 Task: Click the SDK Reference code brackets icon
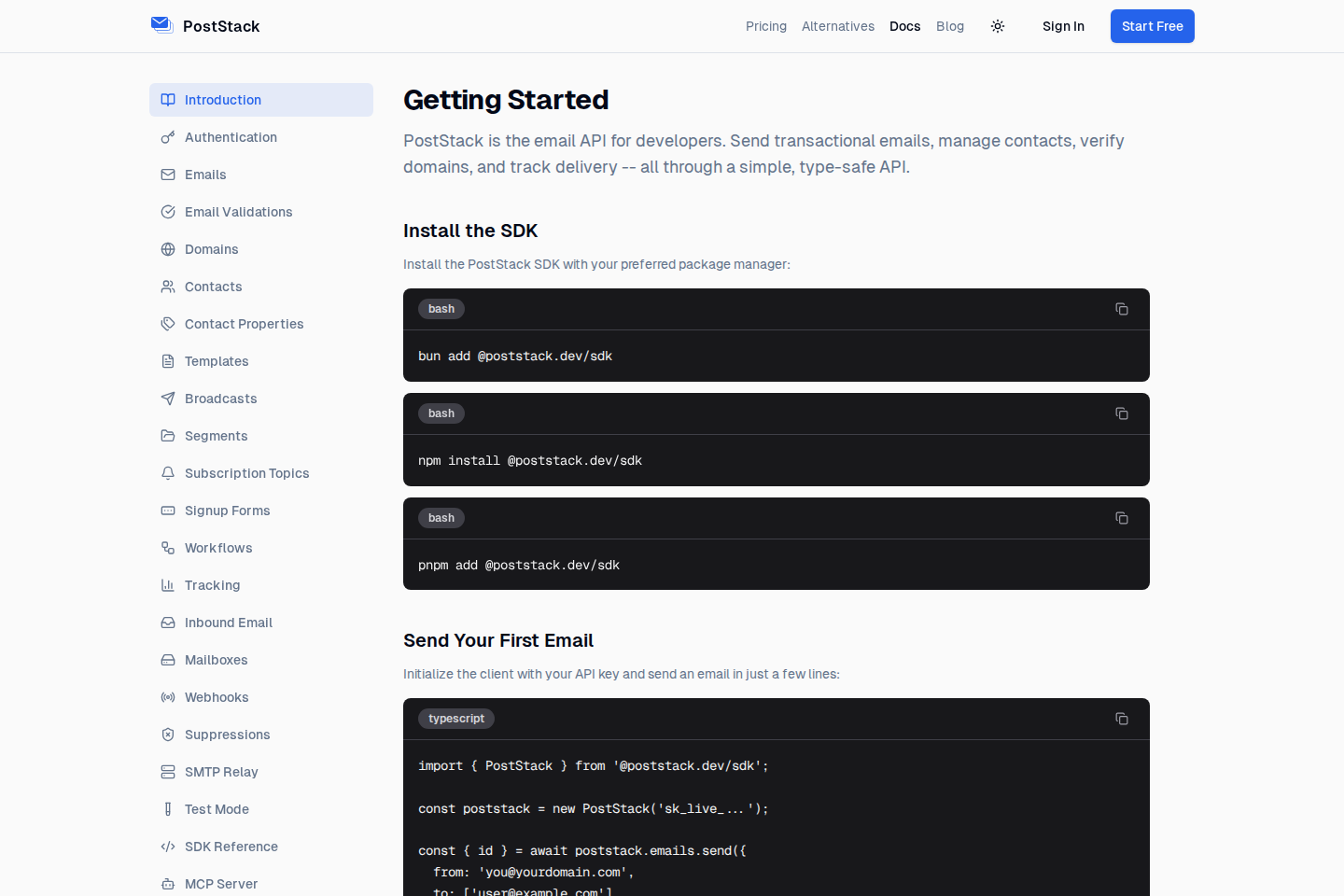[x=168, y=847]
